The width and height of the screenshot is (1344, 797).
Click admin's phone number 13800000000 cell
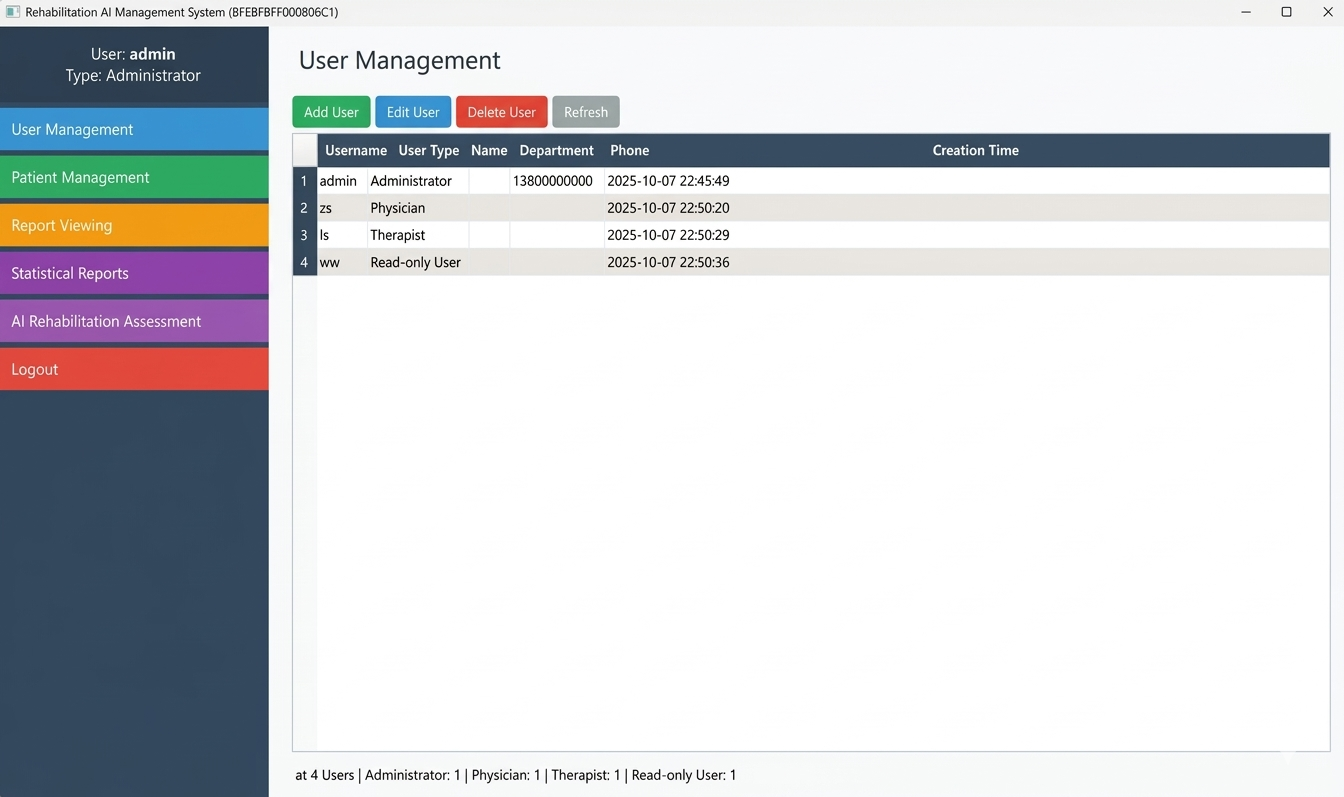click(552, 181)
